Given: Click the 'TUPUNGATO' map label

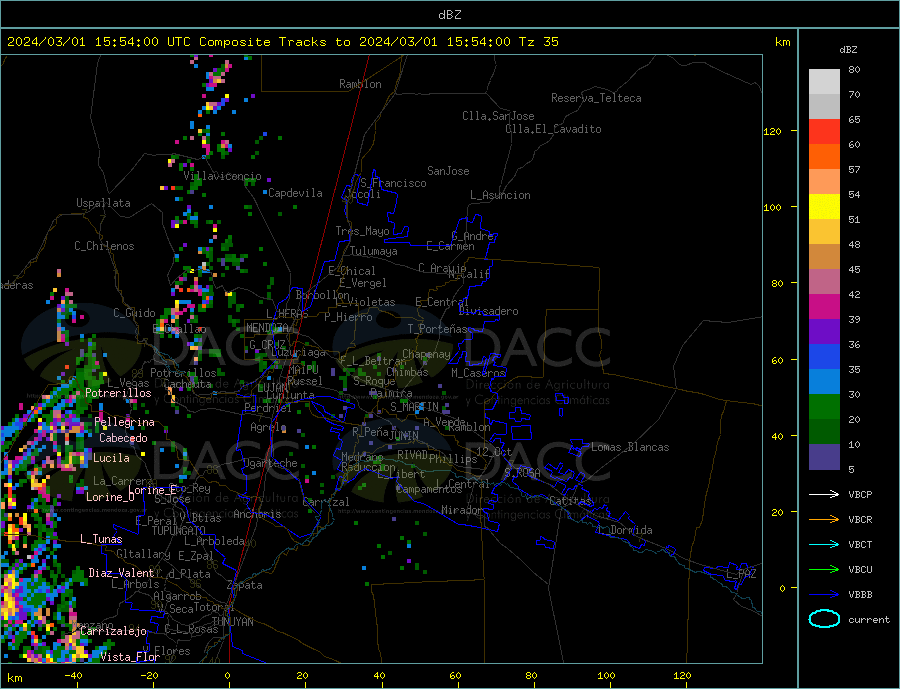Looking at the screenshot, I should click(178, 531).
